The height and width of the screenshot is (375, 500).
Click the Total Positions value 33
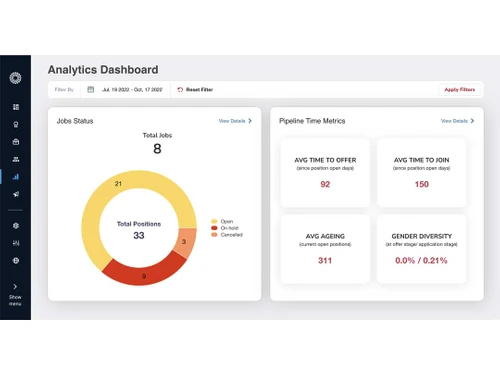(x=139, y=236)
